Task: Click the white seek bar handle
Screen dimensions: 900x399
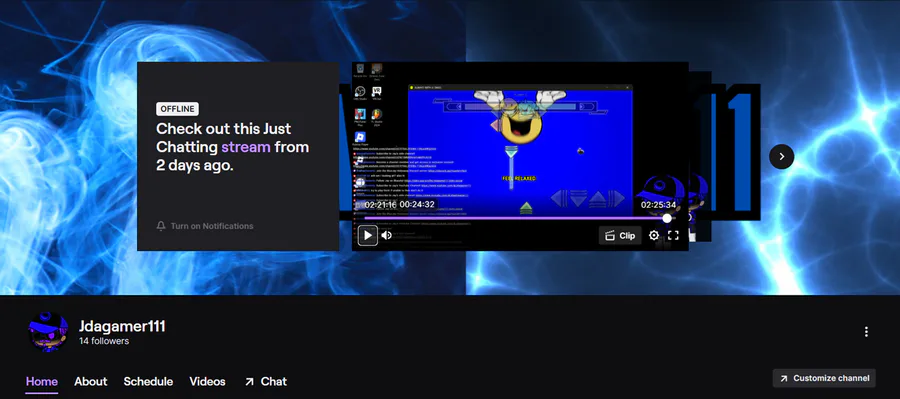Action: coord(667,218)
